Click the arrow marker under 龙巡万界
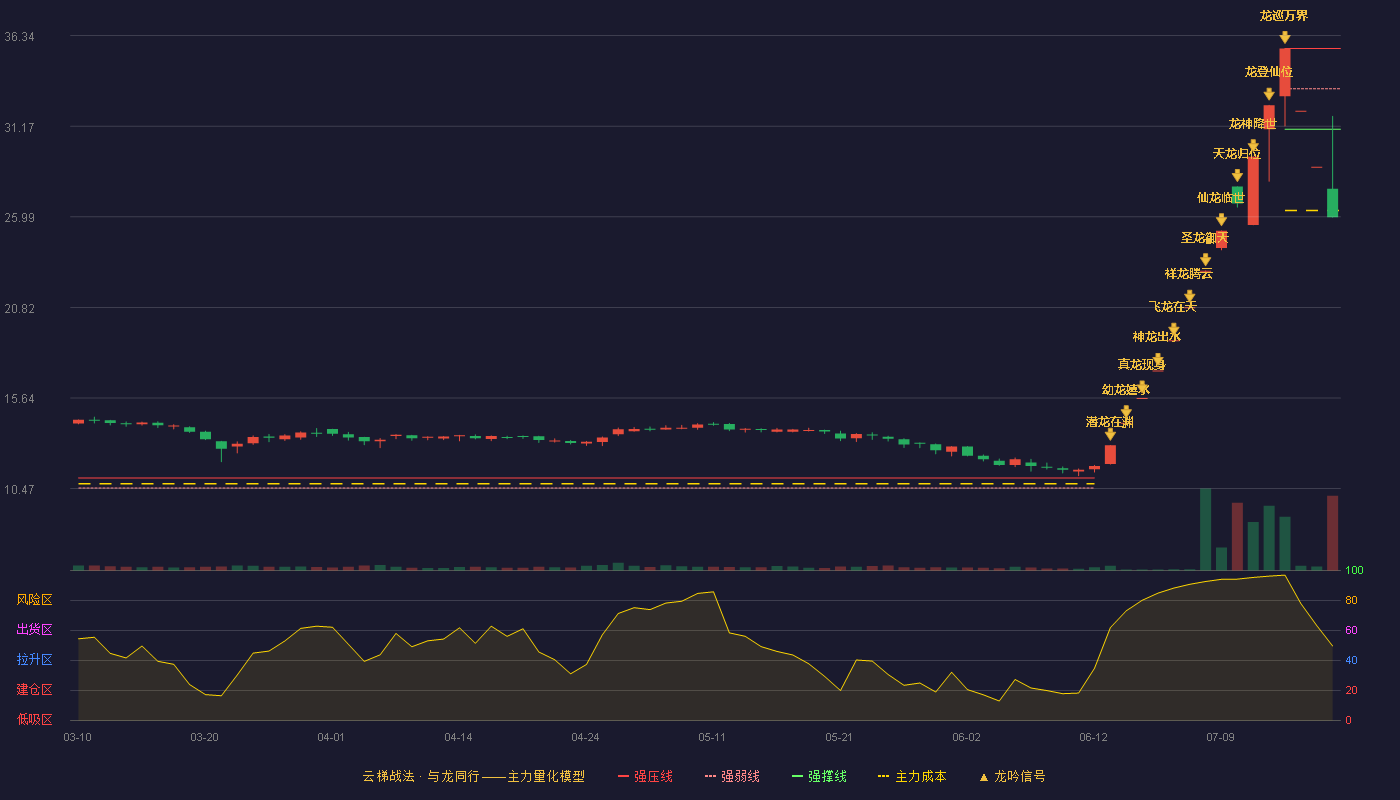The height and width of the screenshot is (800, 1400). point(1285,37)
